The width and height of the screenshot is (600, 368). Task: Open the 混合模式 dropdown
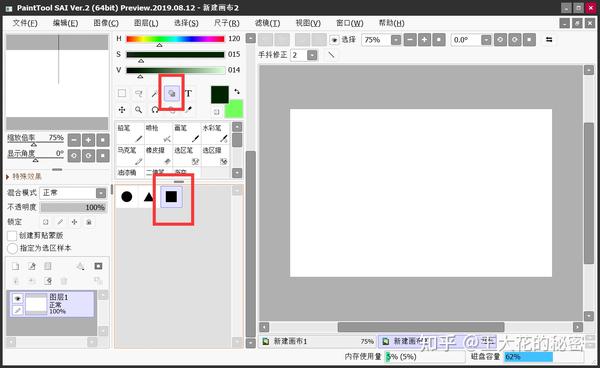(73, 193)
